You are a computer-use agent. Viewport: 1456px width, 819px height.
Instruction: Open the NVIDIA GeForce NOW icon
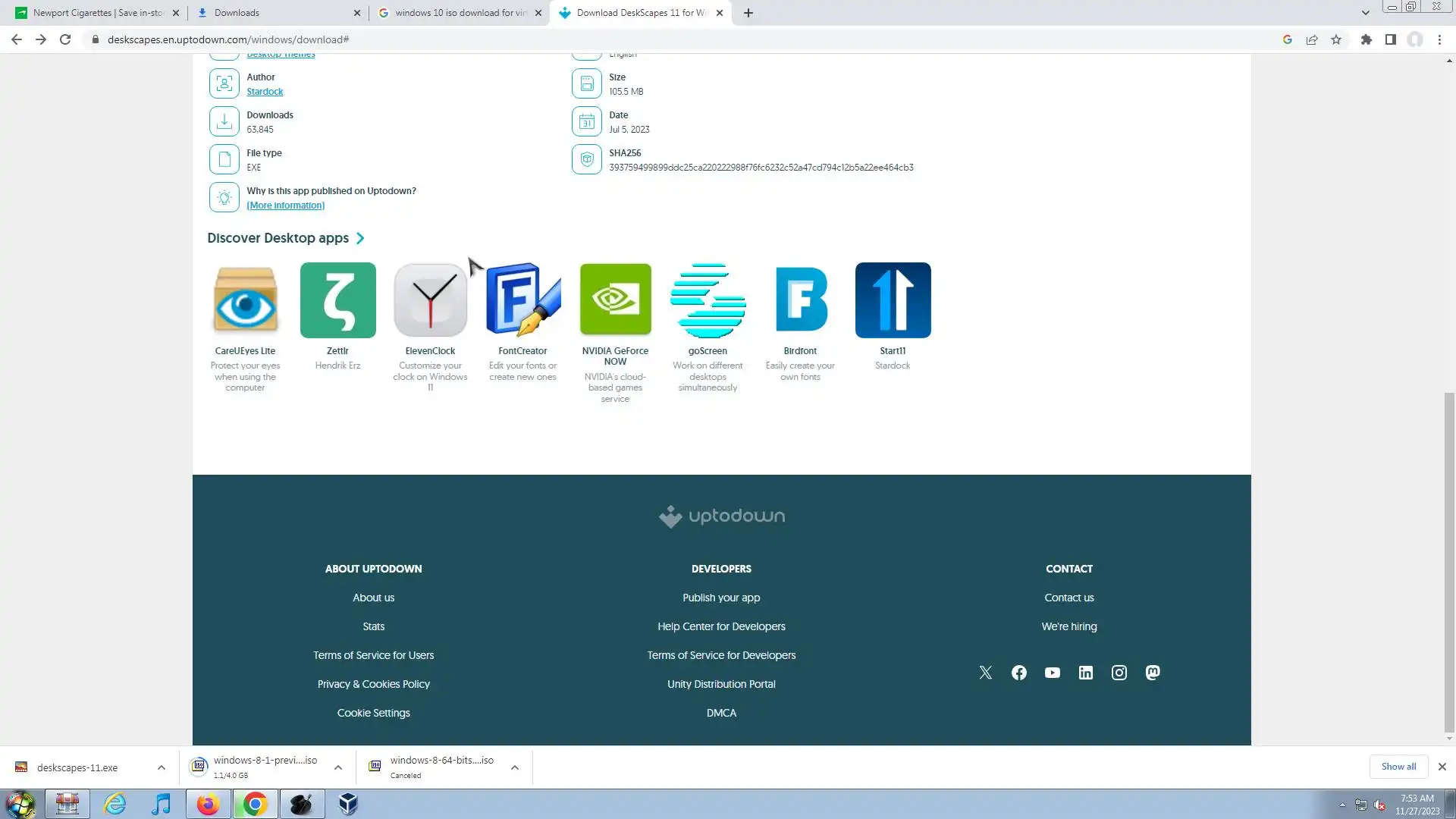pos(615,300)
